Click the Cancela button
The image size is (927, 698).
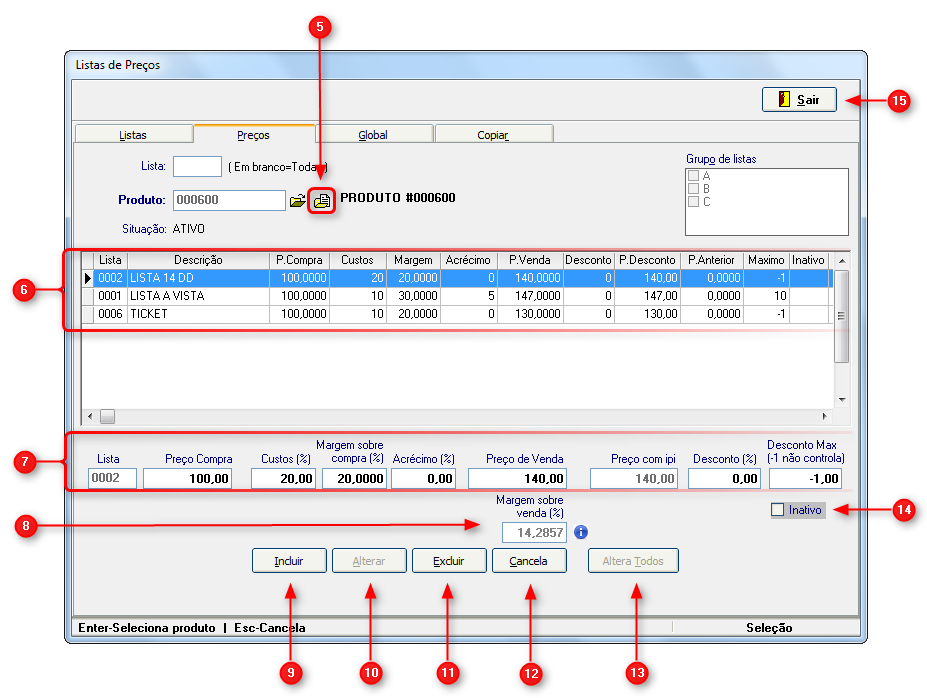529,561
